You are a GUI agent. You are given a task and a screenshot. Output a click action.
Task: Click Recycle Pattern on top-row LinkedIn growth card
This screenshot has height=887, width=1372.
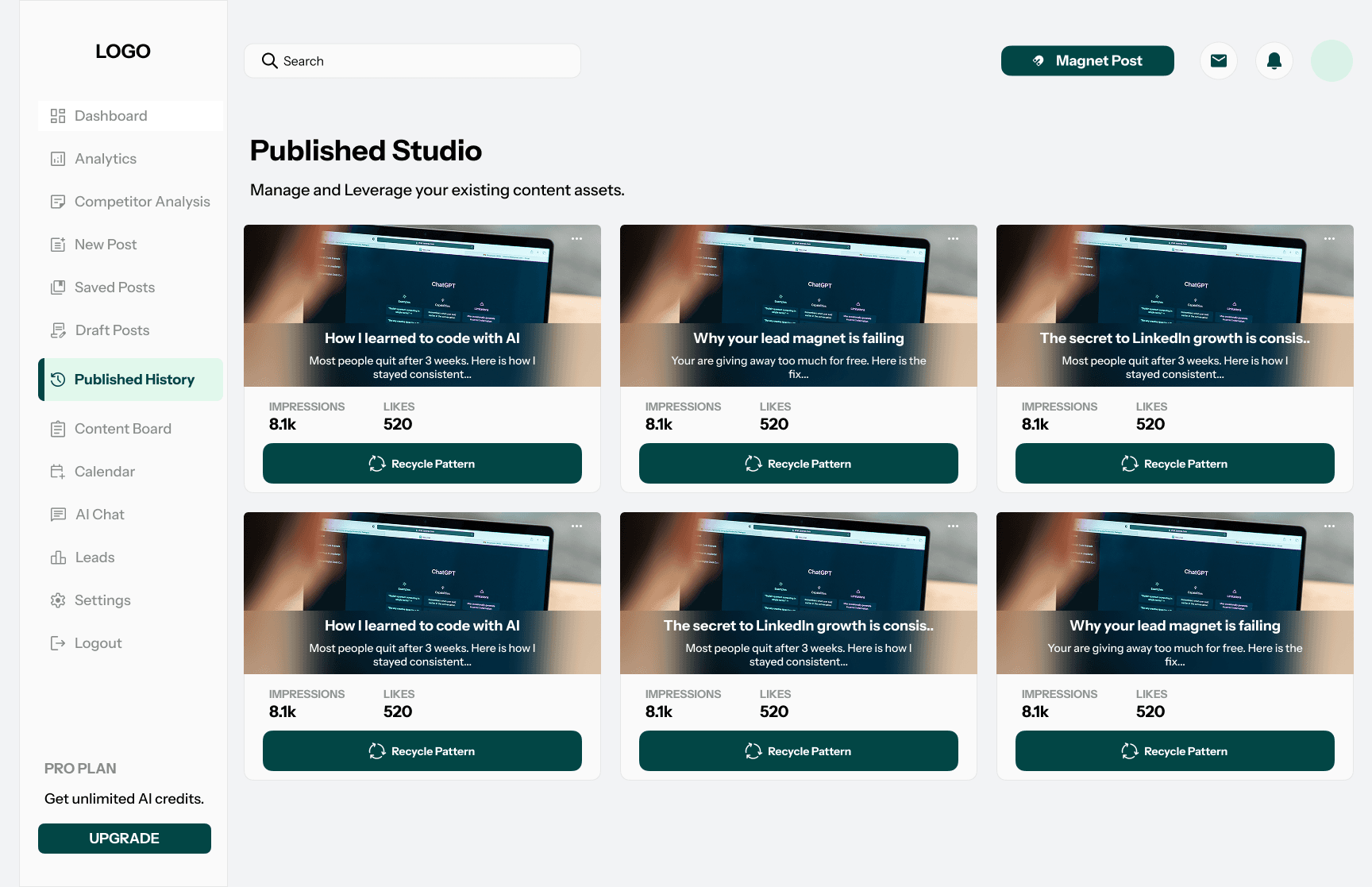coord(1175,464)
